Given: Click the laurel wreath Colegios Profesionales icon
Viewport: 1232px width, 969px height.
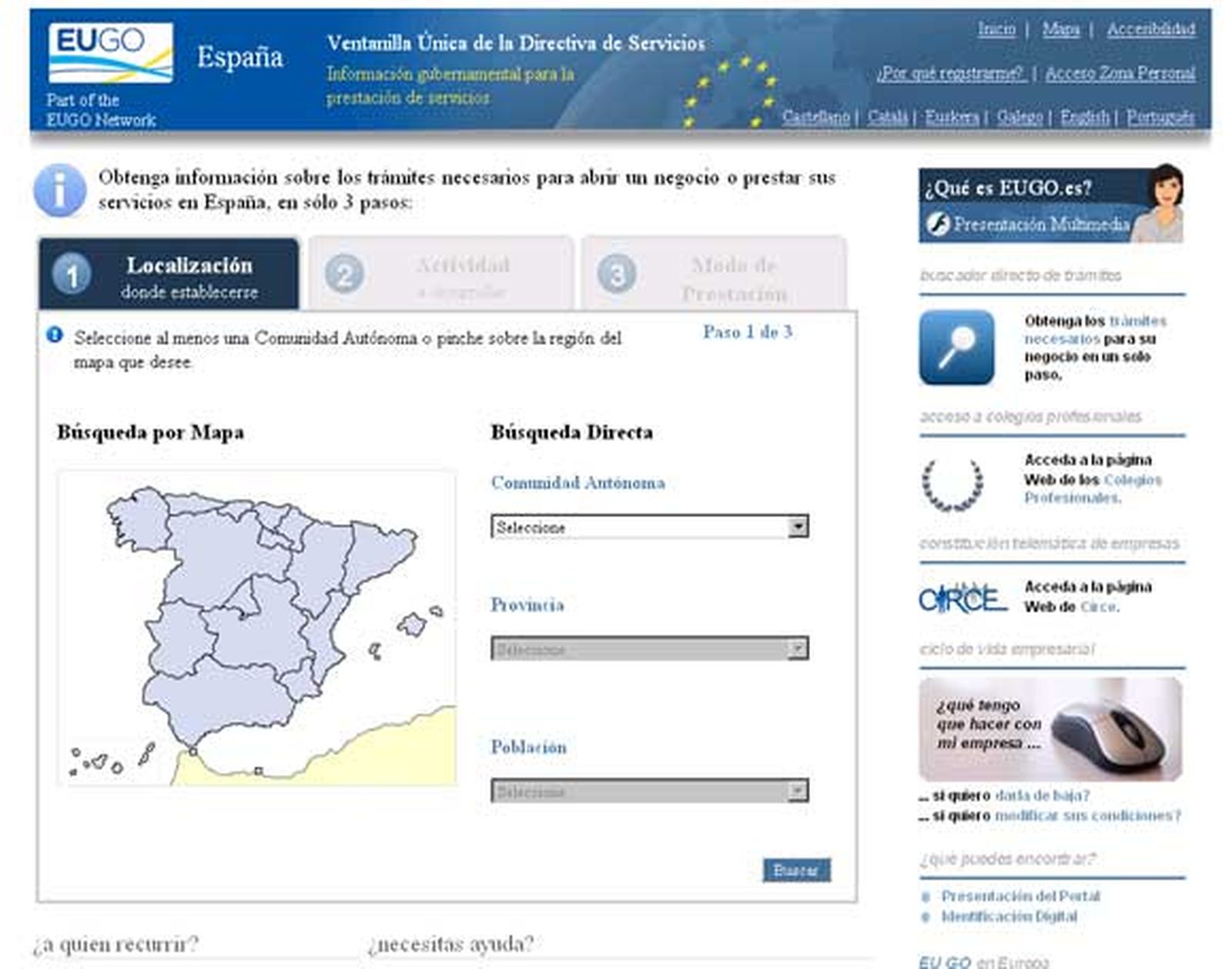Looking at the screenshot, I should pos(953,484).
